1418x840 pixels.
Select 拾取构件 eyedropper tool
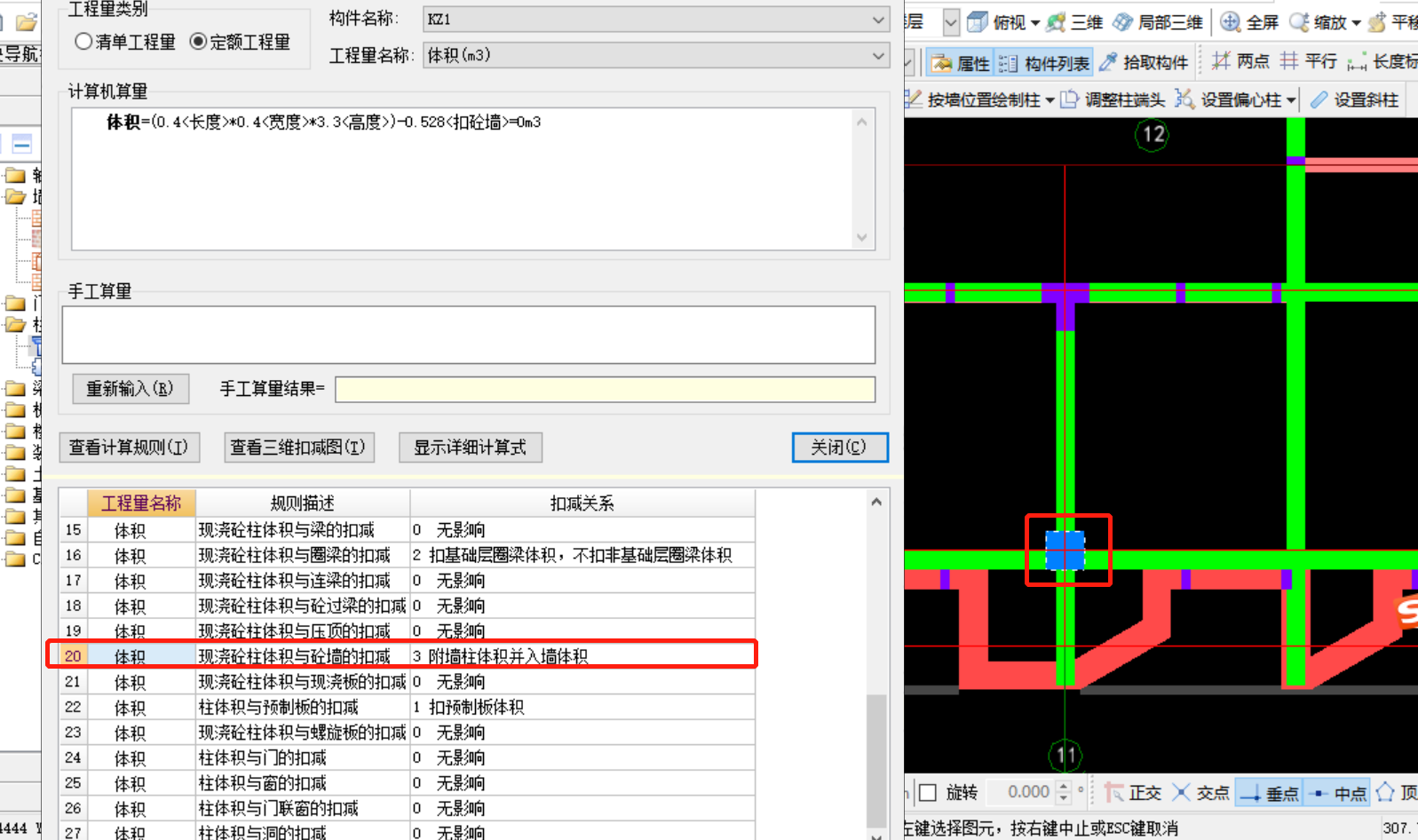(1144, 62)
